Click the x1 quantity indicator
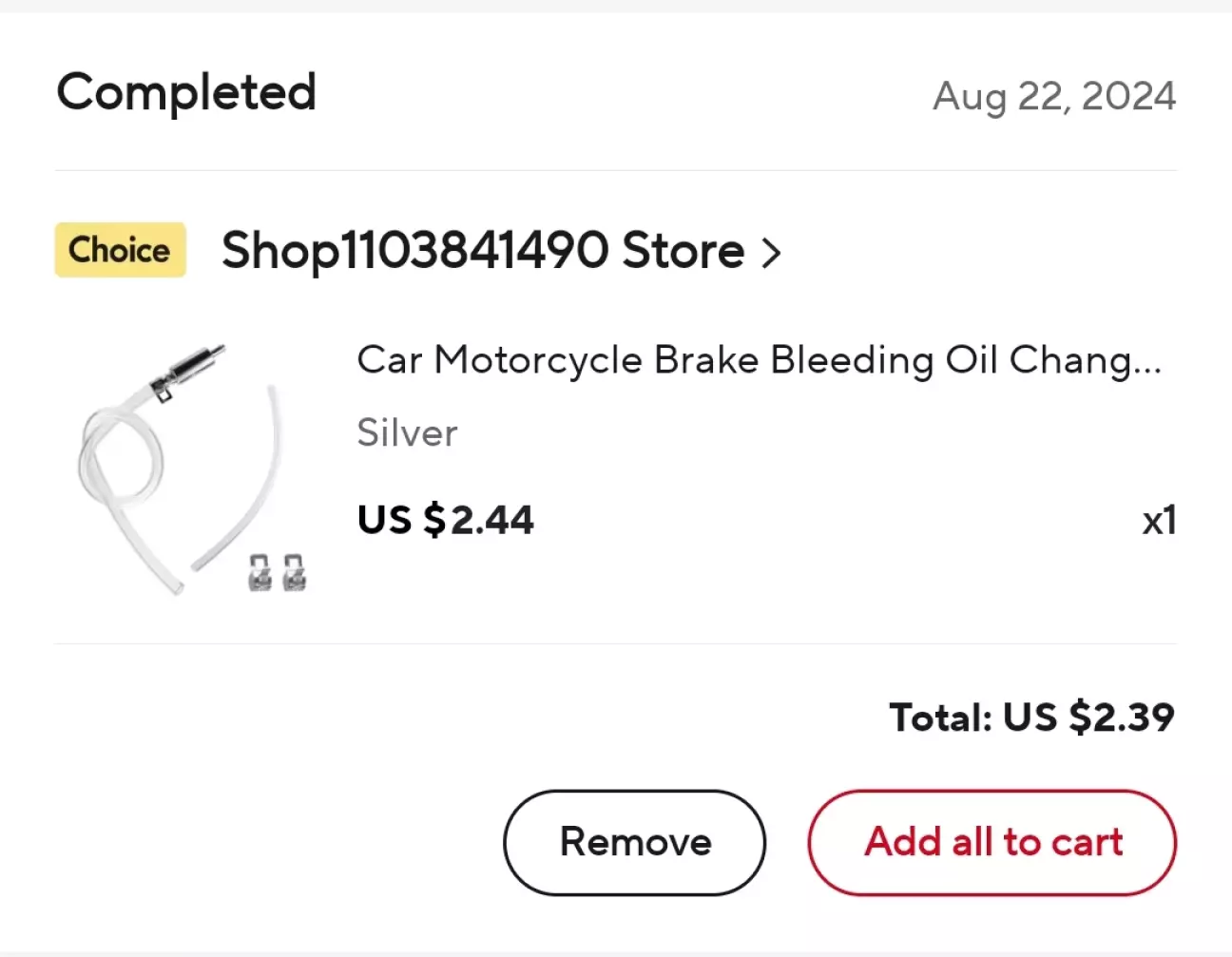Viewport: 1232px width, 957px height. click(1158, 521)
